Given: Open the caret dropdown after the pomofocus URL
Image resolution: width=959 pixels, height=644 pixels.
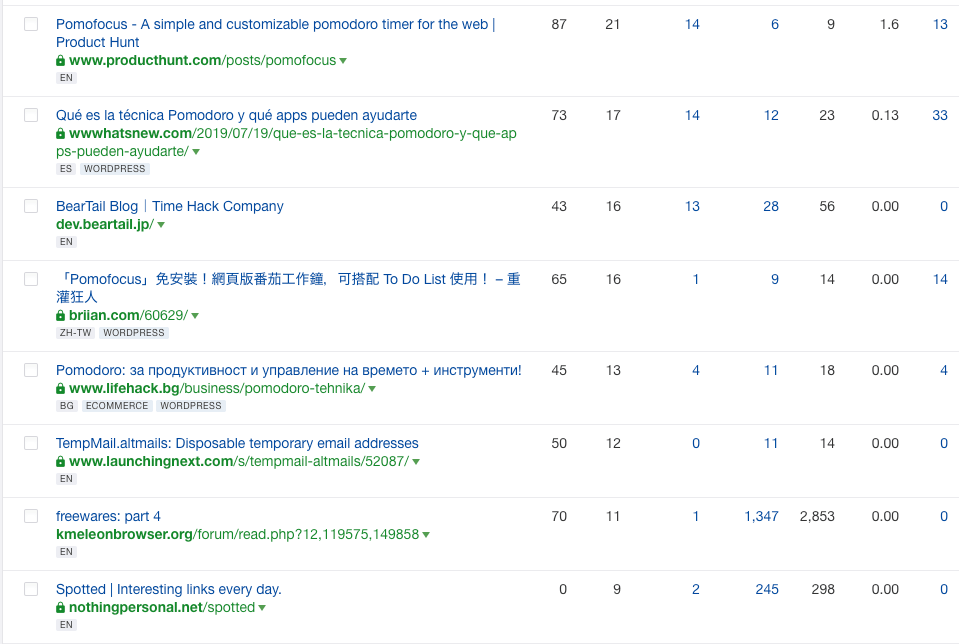Looking at the screenshot, I should point(343,60).
